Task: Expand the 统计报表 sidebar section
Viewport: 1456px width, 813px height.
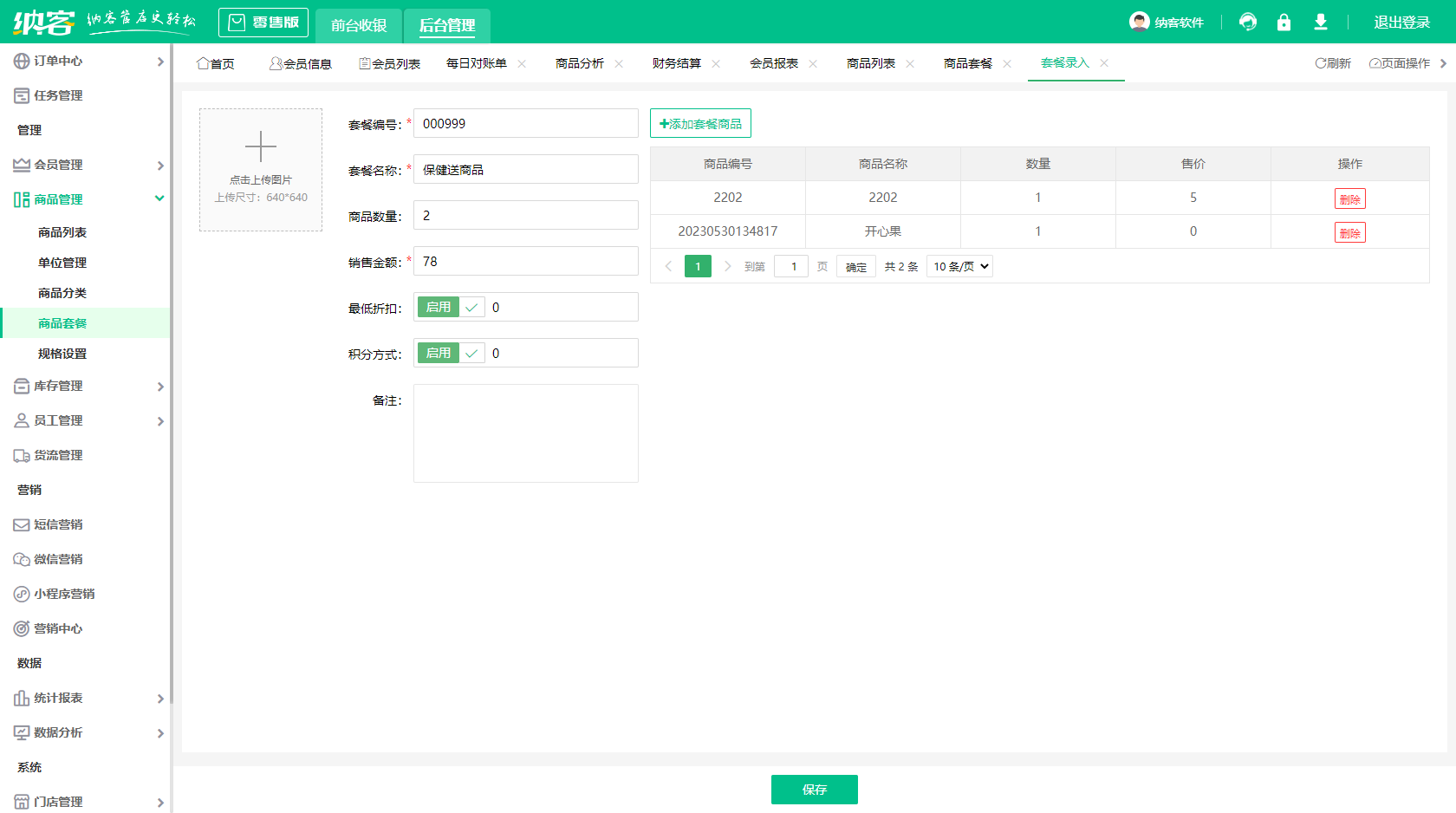Action: [56, 698]
